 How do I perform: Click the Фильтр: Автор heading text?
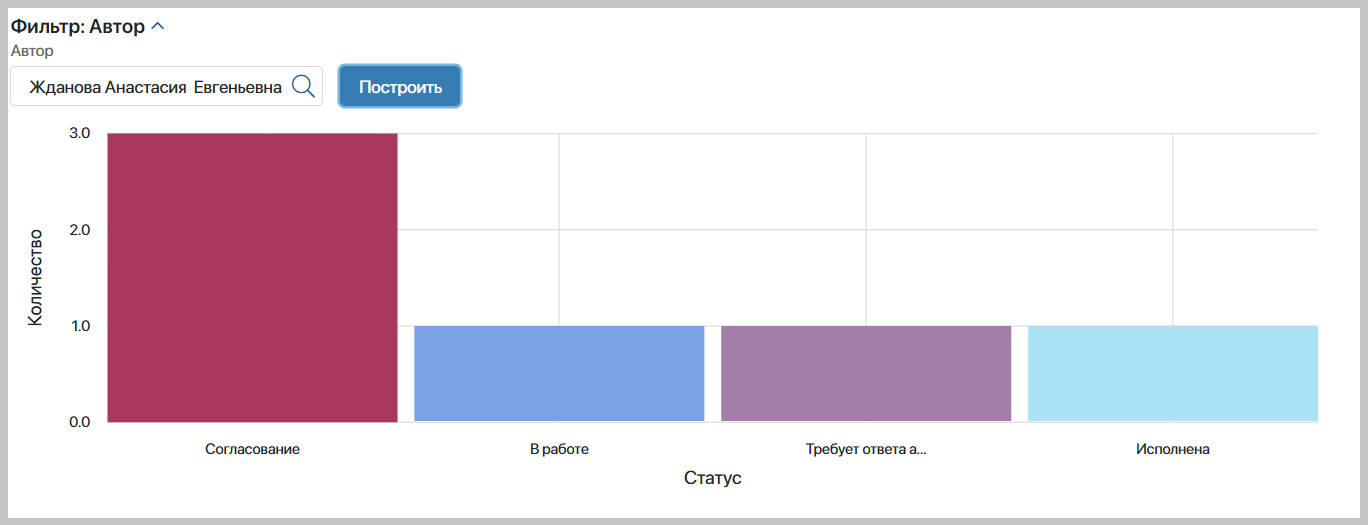click(78, 27)
